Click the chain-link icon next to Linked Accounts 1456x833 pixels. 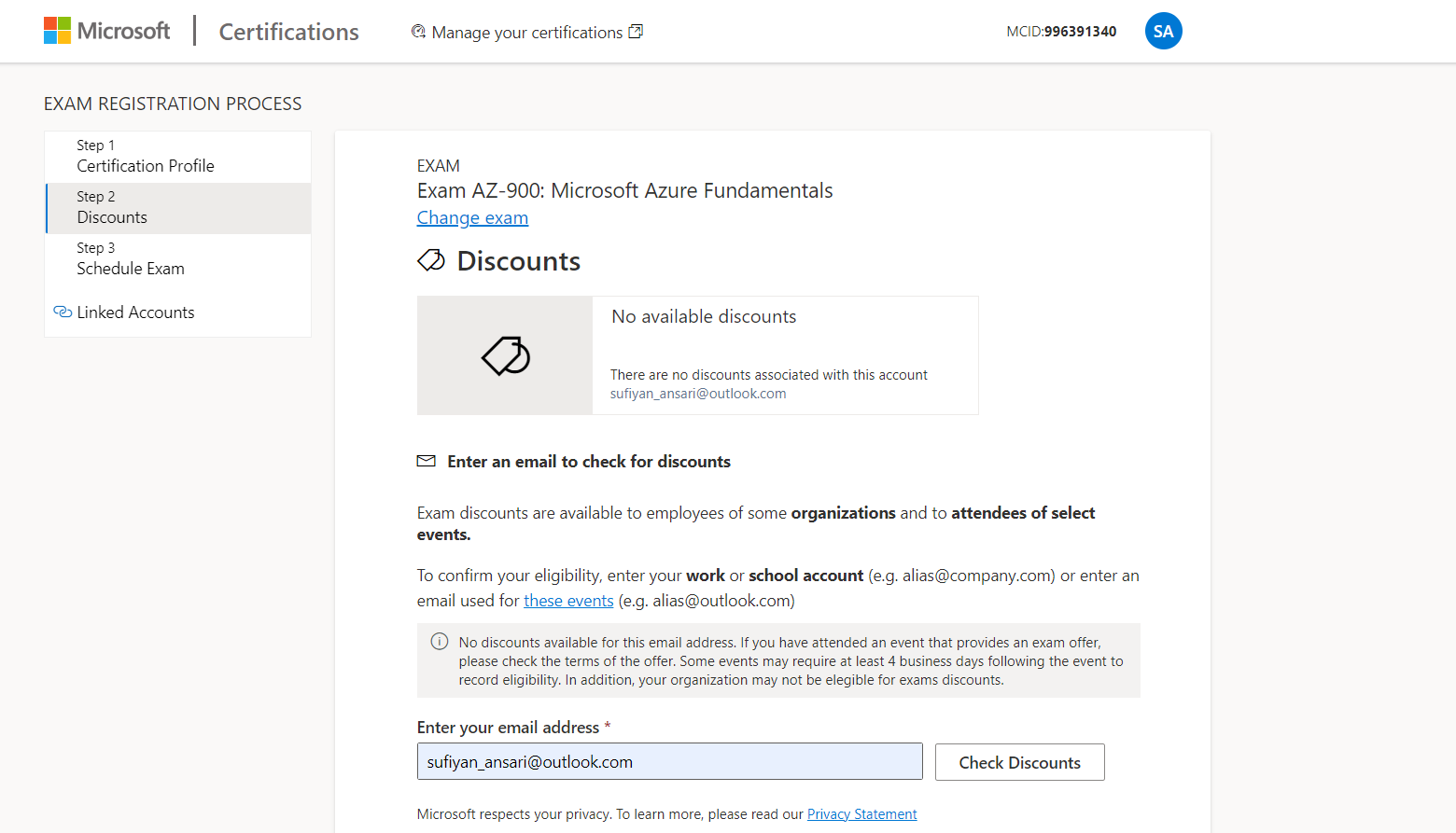(x=62, y=312)
